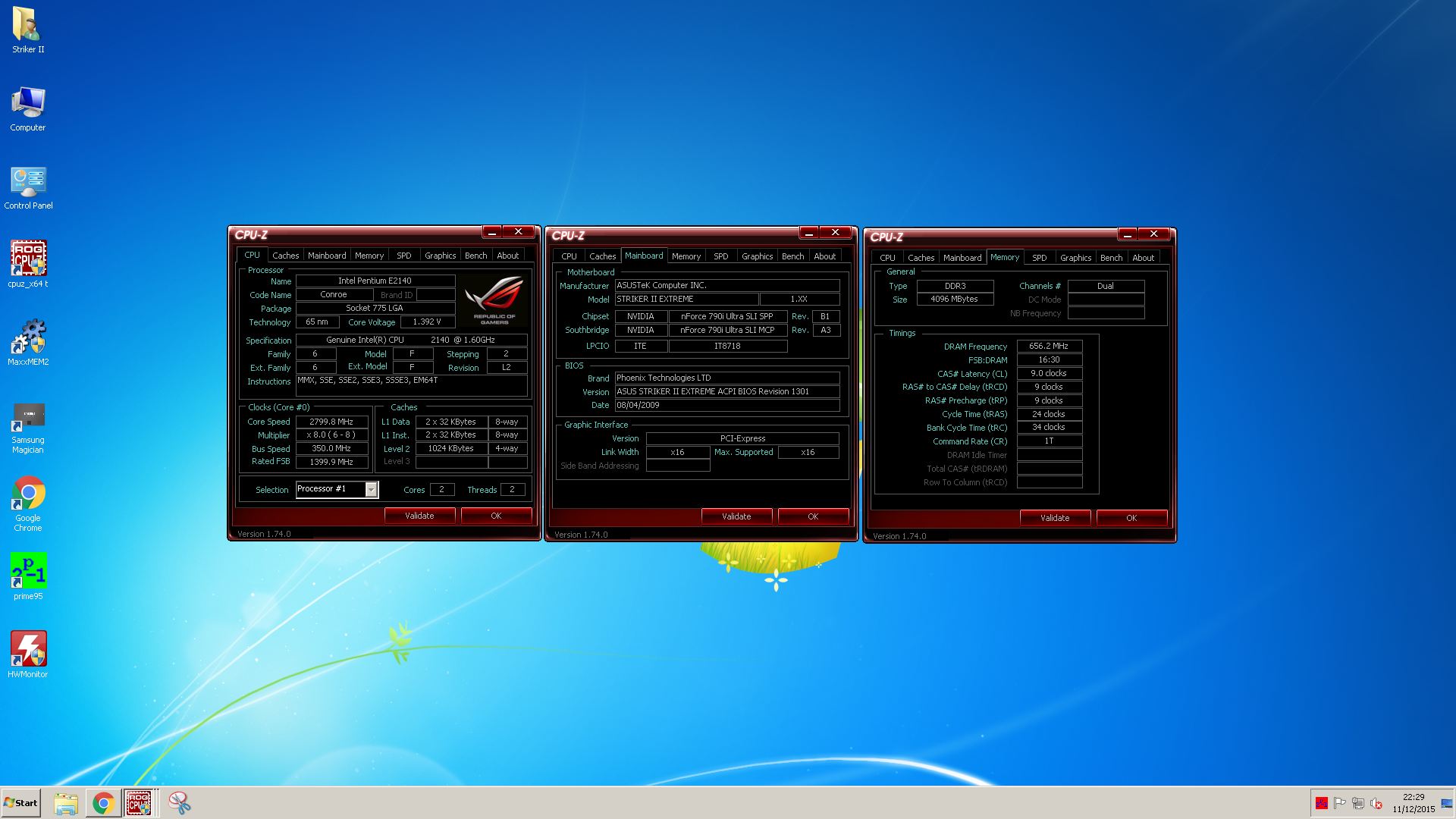The height and width of the screenshot is (819, 1456).
Task: Click the BIOS version Revision 1301 field
Action: (x=726, y=391)
